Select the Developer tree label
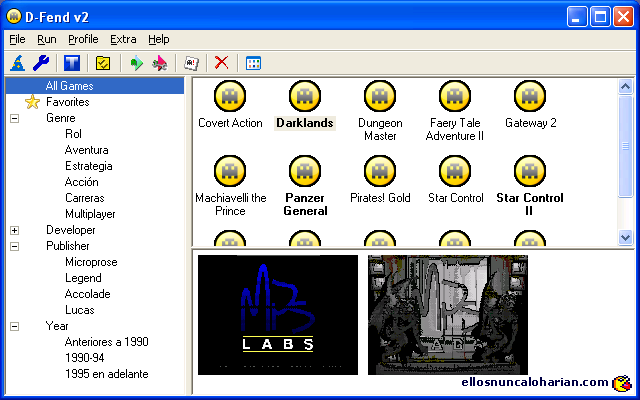This screenshot has width=640, height=400. 71,230
